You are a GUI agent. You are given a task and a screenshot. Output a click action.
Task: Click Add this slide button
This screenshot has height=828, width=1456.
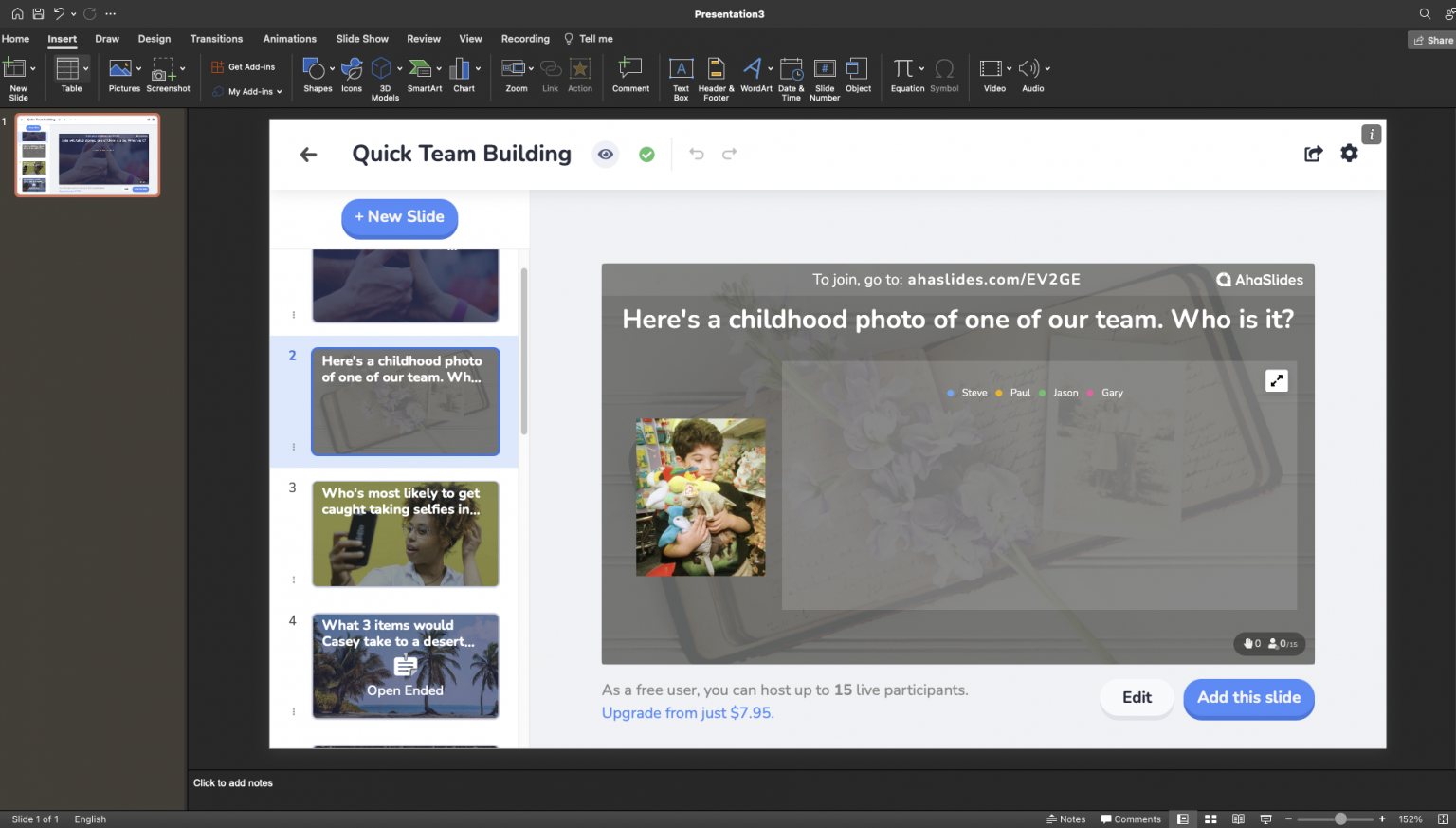click(1248, 699)
